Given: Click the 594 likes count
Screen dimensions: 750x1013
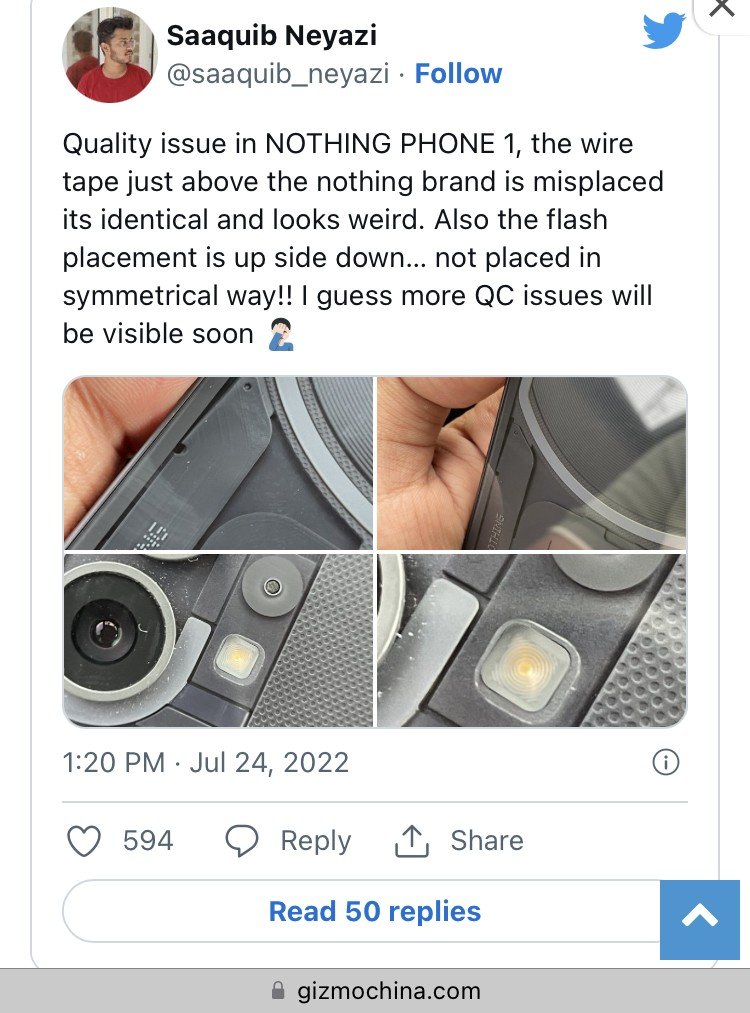Looking at the screenshot, I should pos(148,841).
